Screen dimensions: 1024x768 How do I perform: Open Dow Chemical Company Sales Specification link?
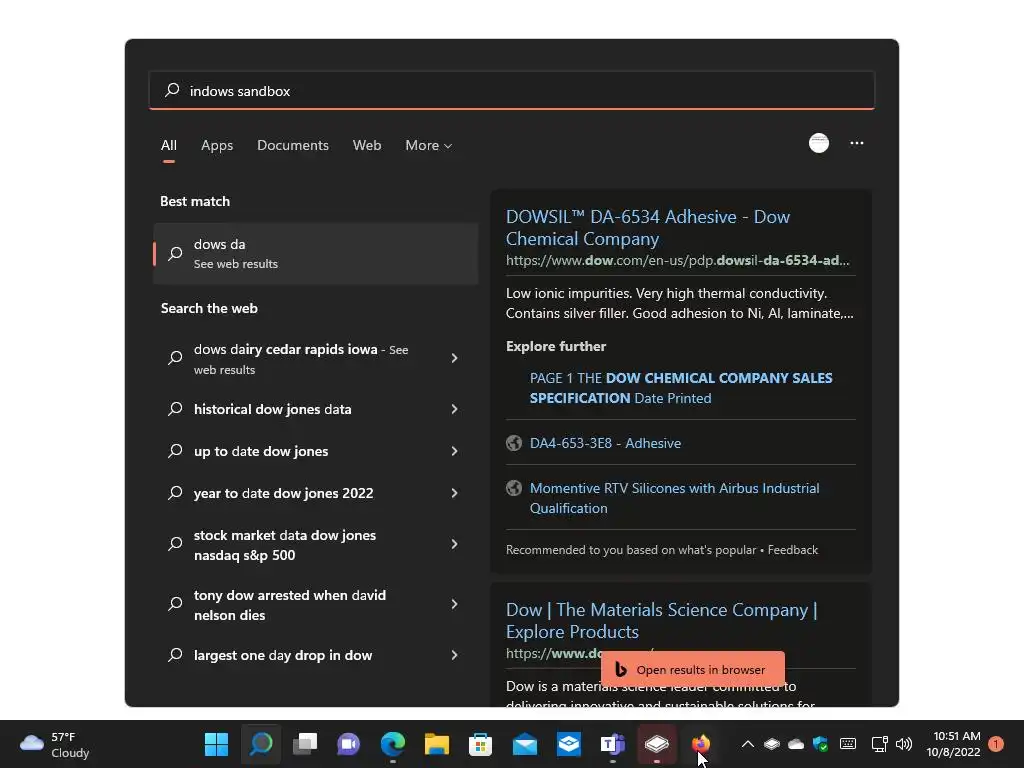681,388
